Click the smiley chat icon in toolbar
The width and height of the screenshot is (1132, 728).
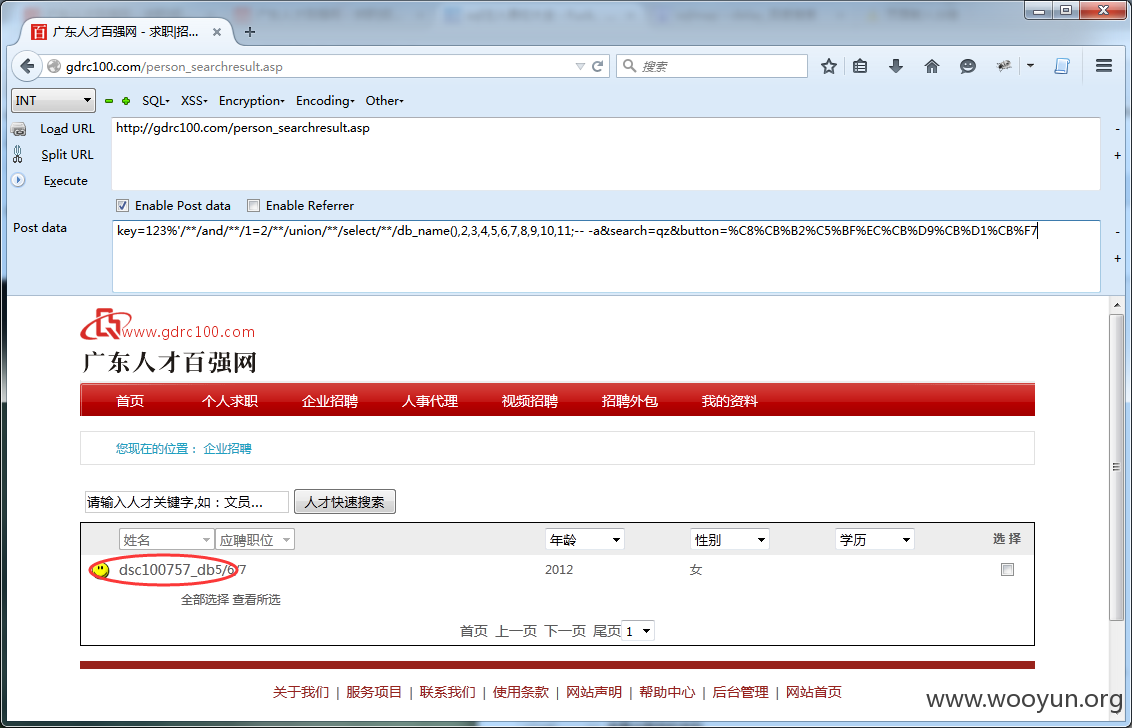[967, 66]
